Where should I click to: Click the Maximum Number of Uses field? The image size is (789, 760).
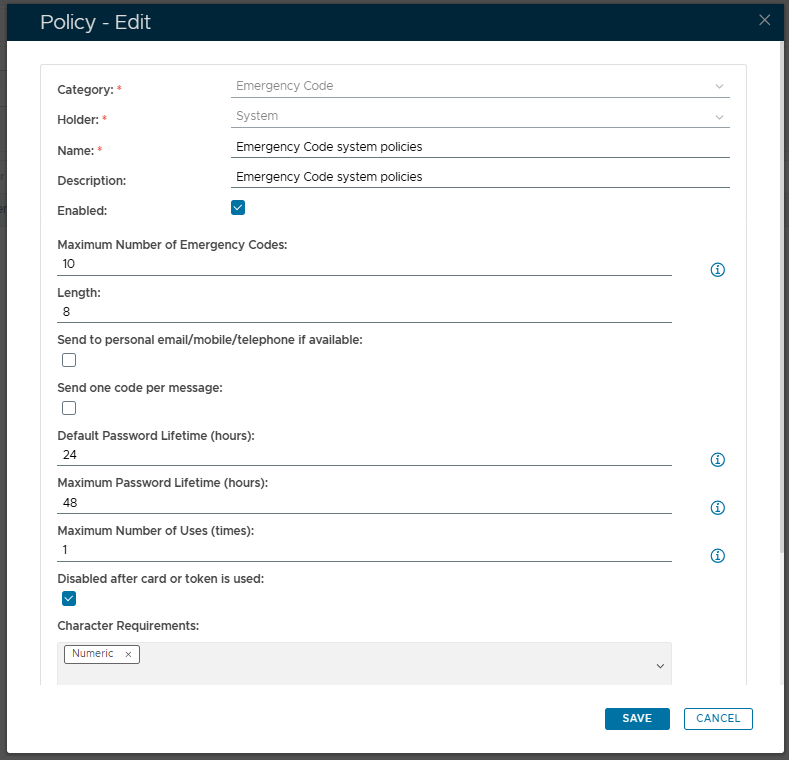pos(364,550)
